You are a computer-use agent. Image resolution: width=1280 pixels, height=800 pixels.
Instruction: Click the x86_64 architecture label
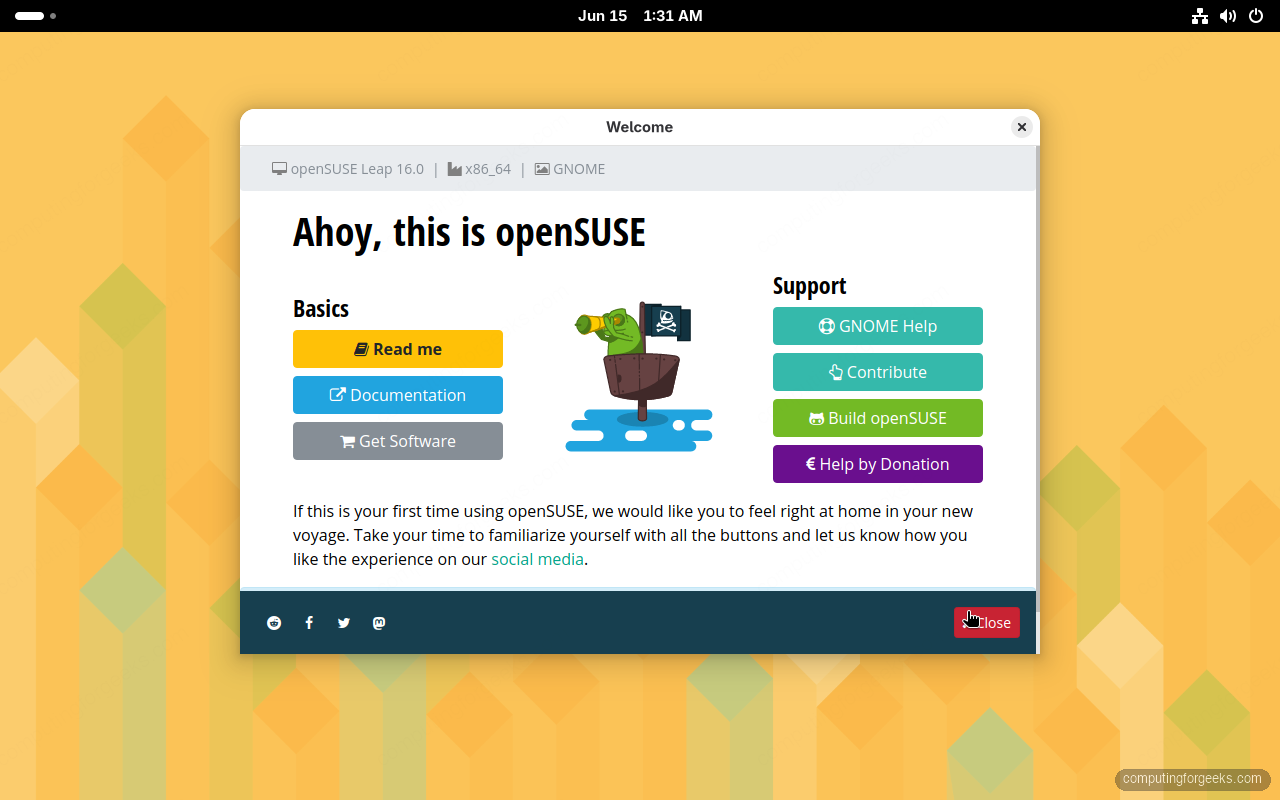[479, 169]
